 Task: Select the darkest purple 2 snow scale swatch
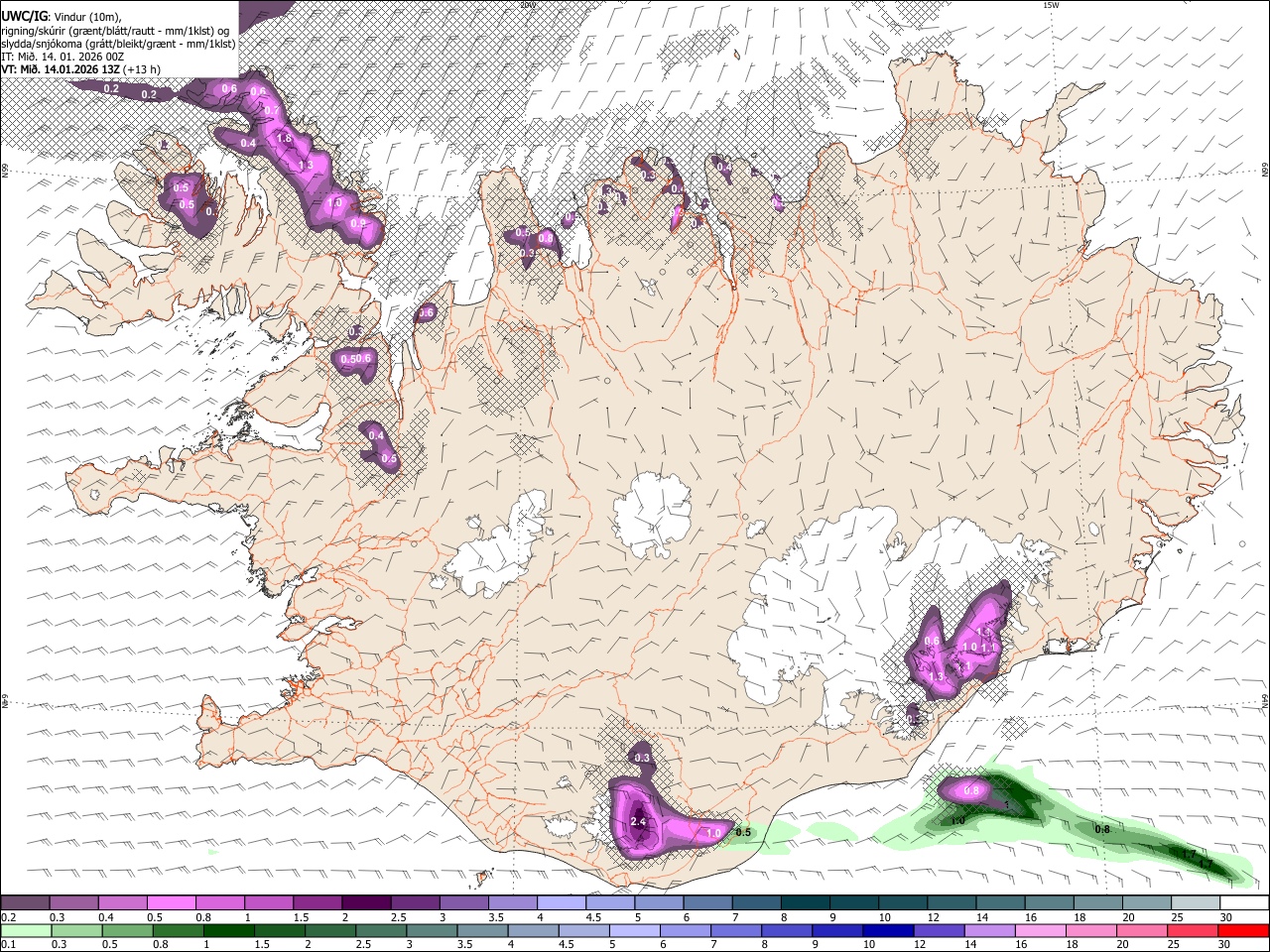366,902
